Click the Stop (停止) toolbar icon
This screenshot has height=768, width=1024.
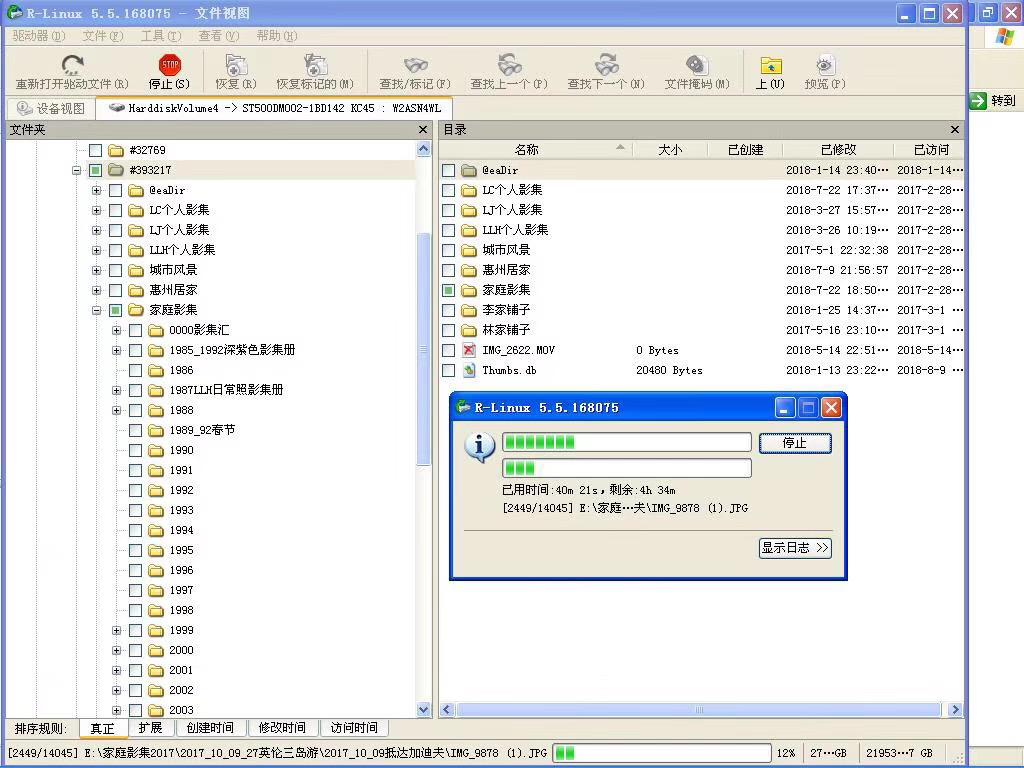170,65
